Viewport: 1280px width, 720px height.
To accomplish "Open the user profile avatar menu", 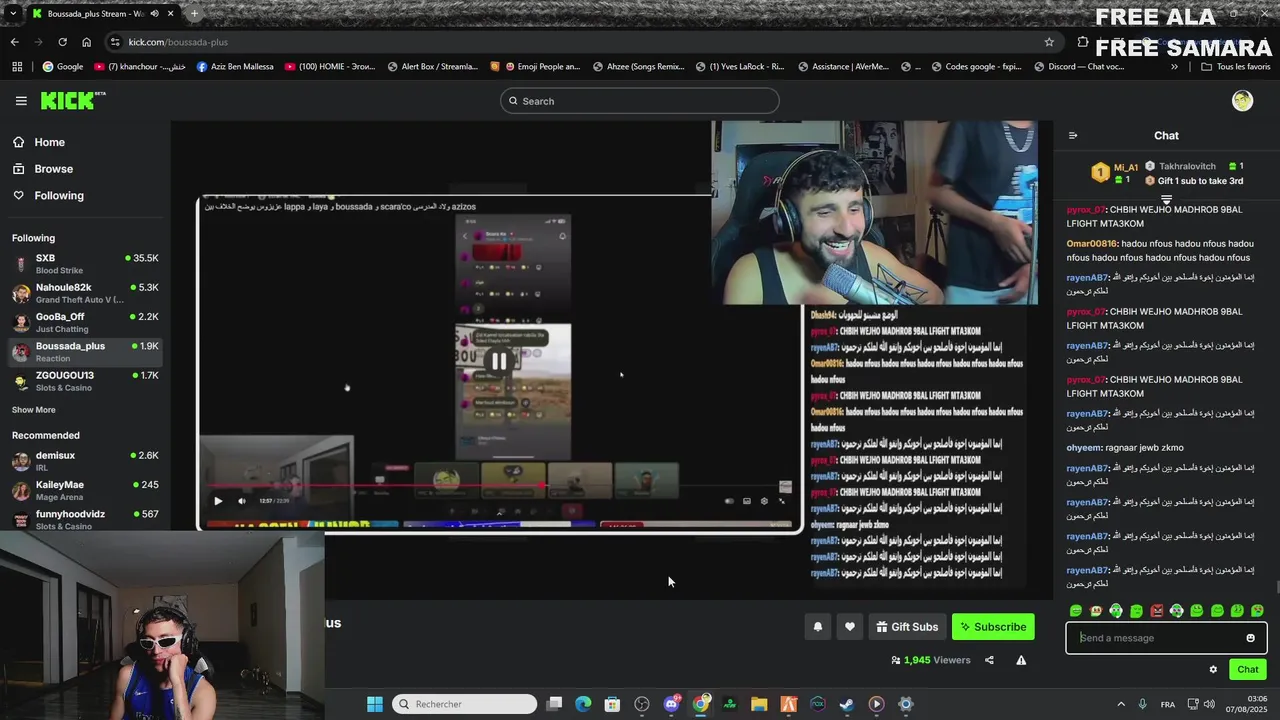I will tap(1242, 101).
